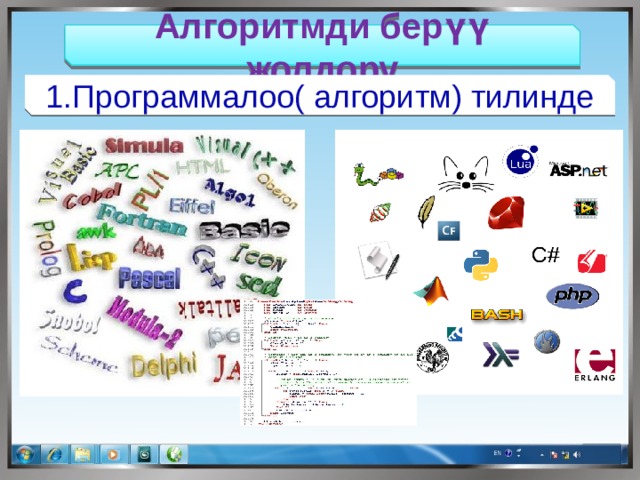The height and width of the screenshot is (480, 640).
Task: Click the small blue square icon below BASH
Action: [x=454, y=334]
